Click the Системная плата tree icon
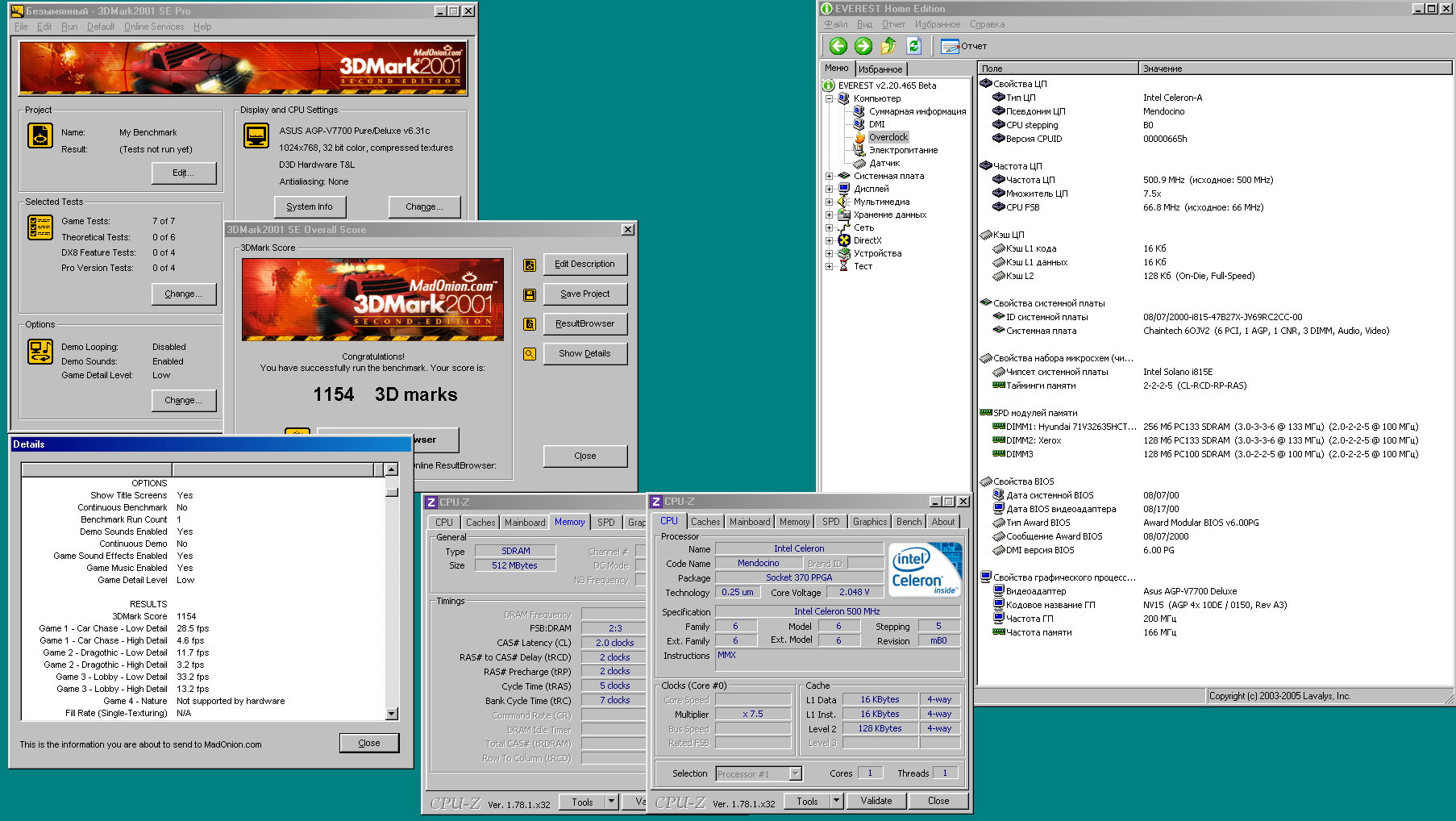 click(844, 176)
